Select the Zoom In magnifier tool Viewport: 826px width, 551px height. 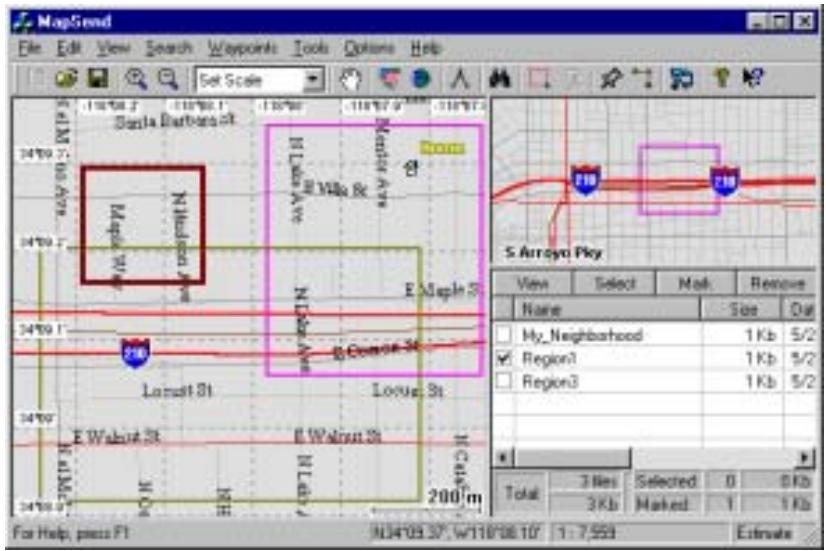pyautogui.click(x=136, y=80)
